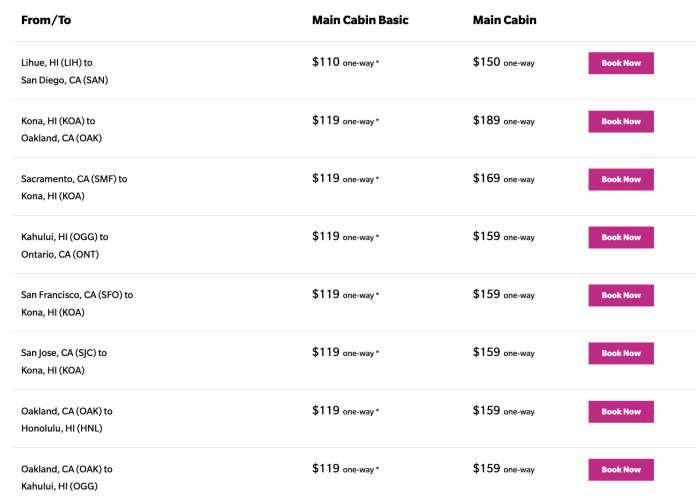Select the Kahului to Ontario route text
700x504 pixels.
(x=64, y=245)
